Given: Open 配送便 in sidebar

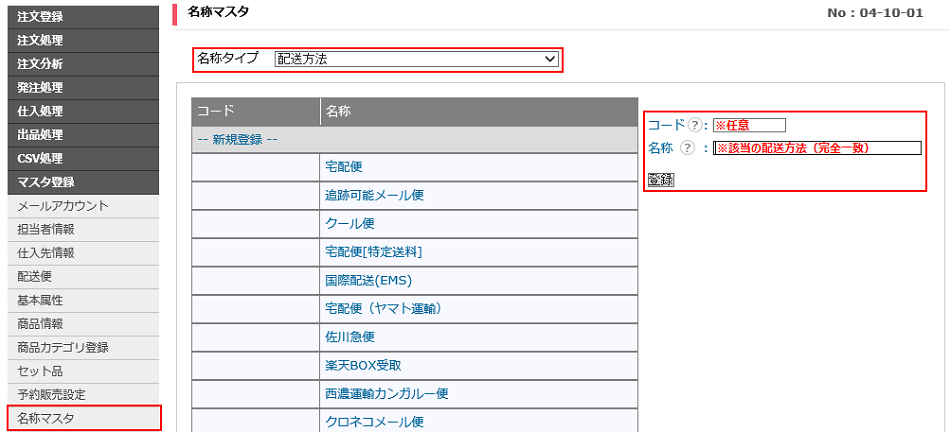Looking at the screenshot, I should (83, 277).
